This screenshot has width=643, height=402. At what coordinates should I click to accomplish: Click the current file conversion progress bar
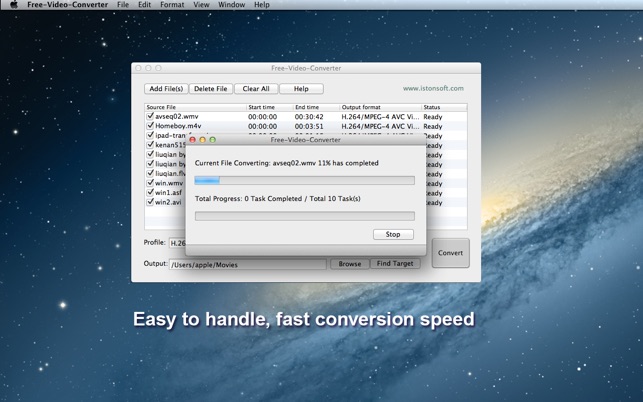[x=305, y=180]
